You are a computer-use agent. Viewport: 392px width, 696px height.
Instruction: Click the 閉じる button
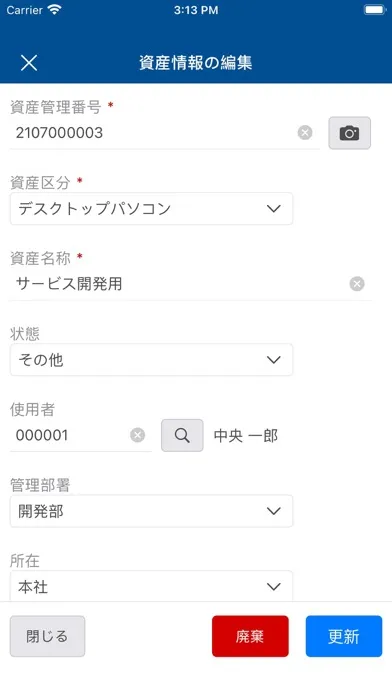(48, 636)
